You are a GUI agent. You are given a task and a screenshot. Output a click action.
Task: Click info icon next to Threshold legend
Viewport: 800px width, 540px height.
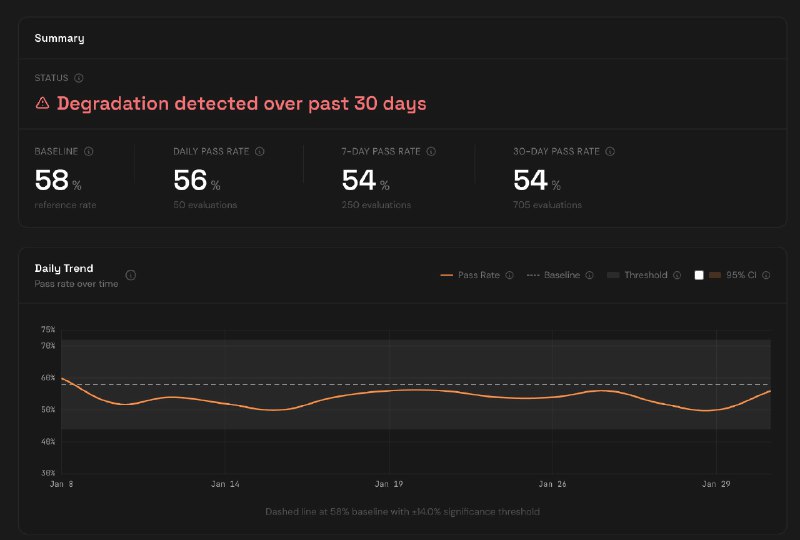coord(677,275)
